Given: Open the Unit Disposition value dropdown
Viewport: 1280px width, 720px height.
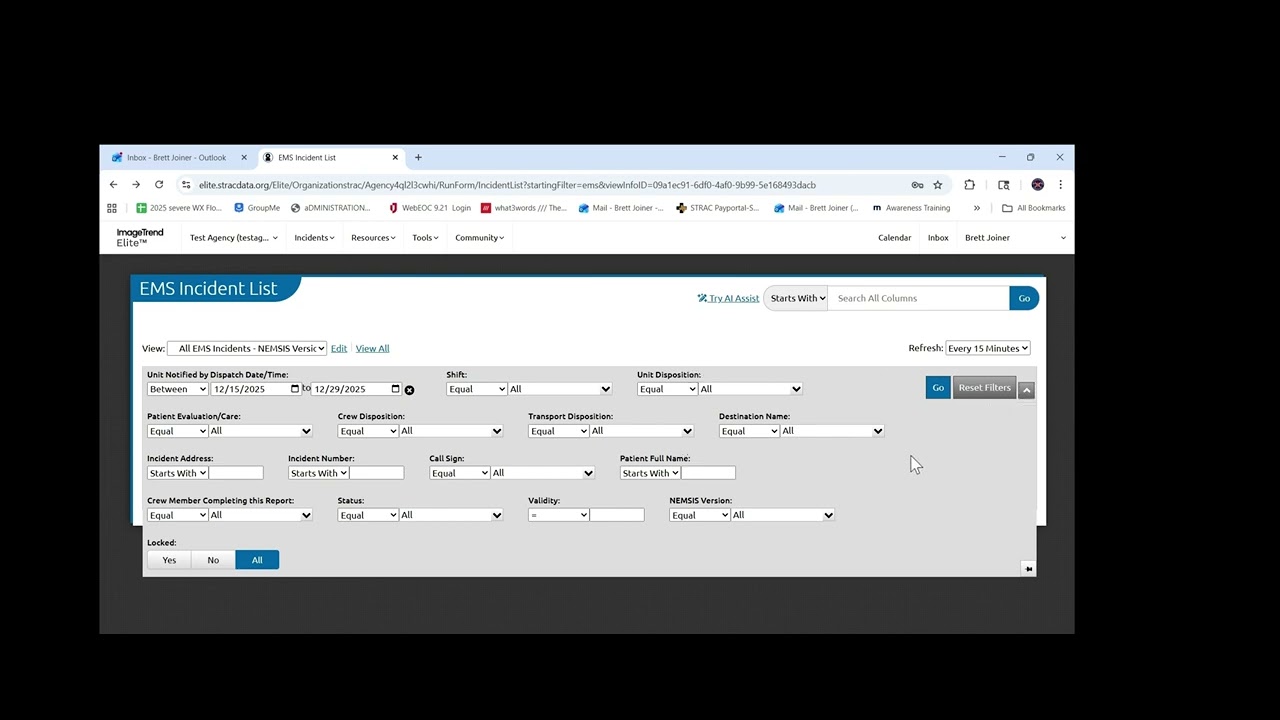Looking at the screenshot, I should click(750, 389).
